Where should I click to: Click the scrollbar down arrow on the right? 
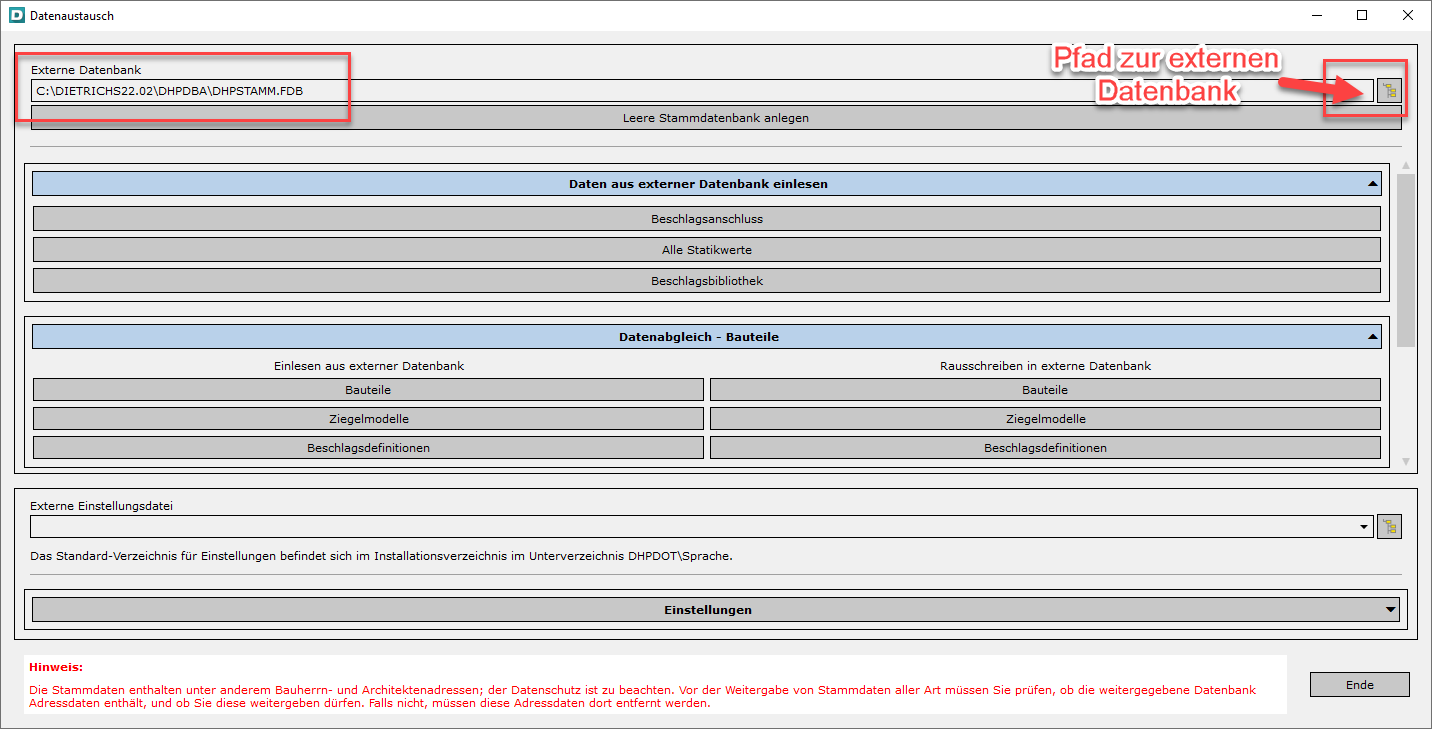click(1406, 461)
